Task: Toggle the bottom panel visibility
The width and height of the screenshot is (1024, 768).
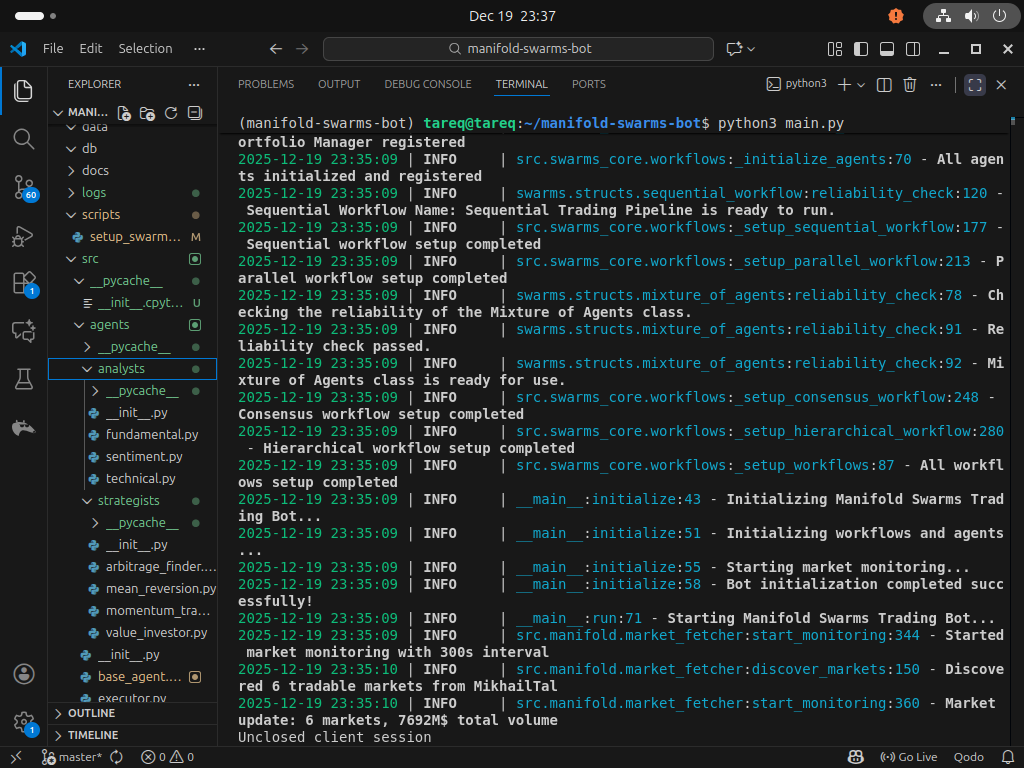Action: 887,49
